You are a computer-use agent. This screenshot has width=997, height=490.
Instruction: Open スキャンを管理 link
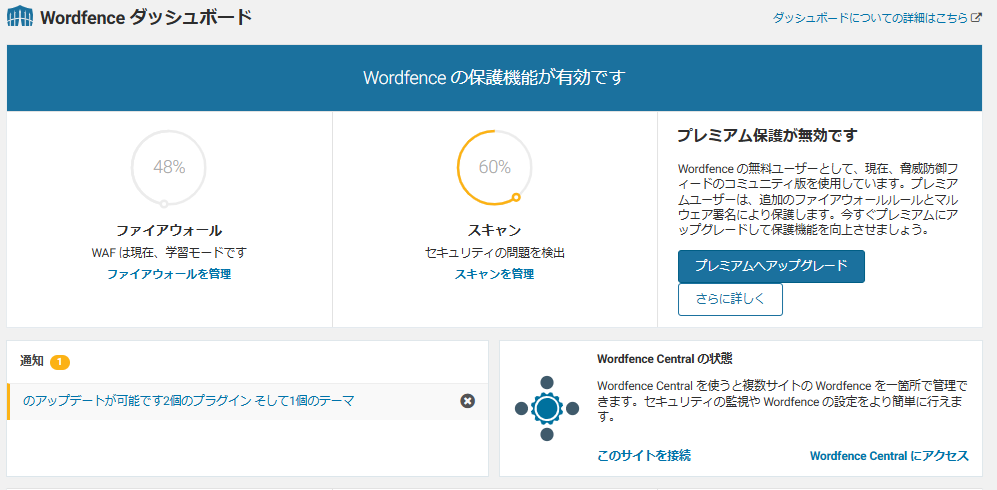click(494, 275)
